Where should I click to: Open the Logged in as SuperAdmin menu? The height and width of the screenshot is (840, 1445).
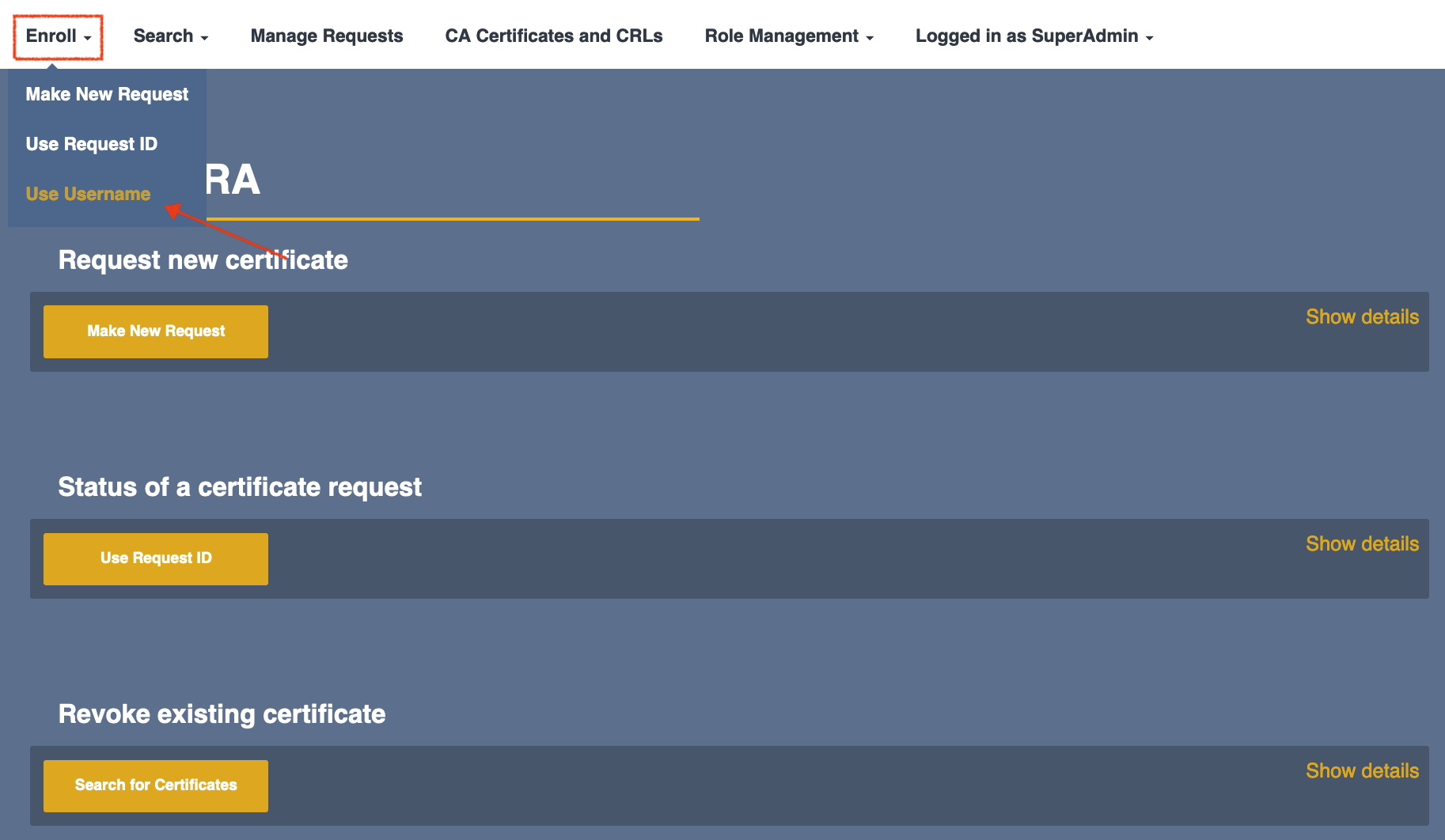click(x=1033, y=36)
